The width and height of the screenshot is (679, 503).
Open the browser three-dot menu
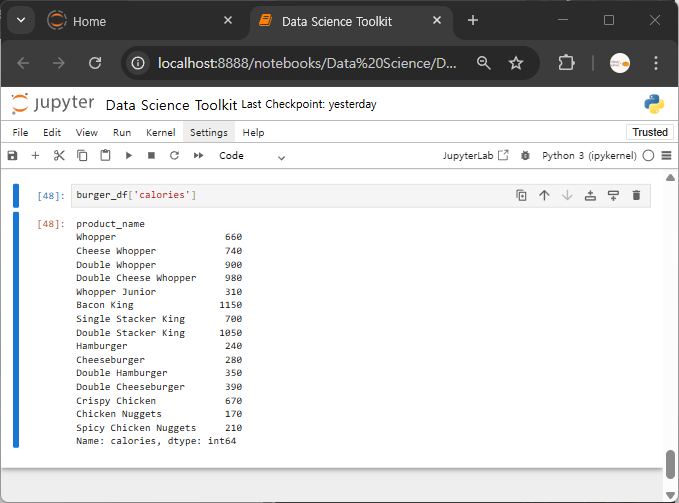[x=656, y=63]
